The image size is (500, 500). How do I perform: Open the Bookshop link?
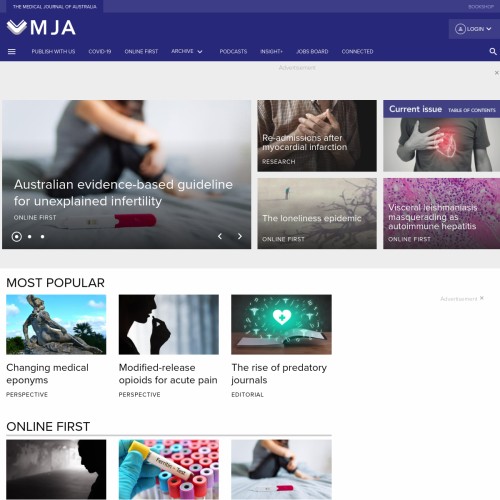coord(481,7)
